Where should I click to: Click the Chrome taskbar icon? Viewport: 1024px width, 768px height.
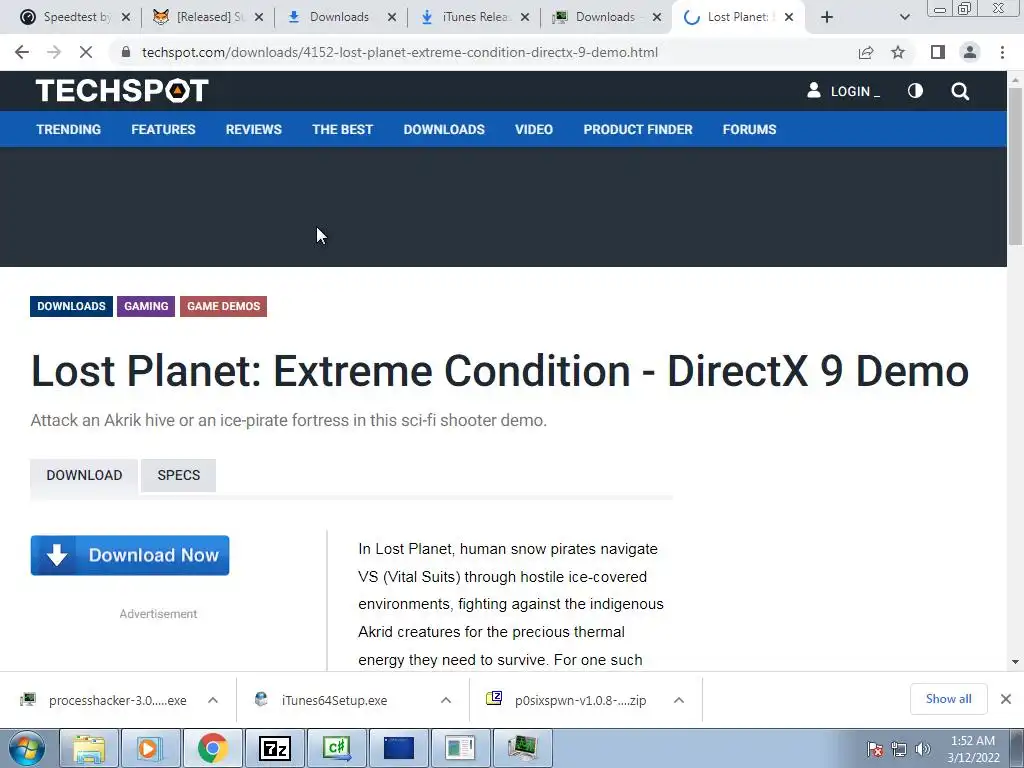(212, 748)
